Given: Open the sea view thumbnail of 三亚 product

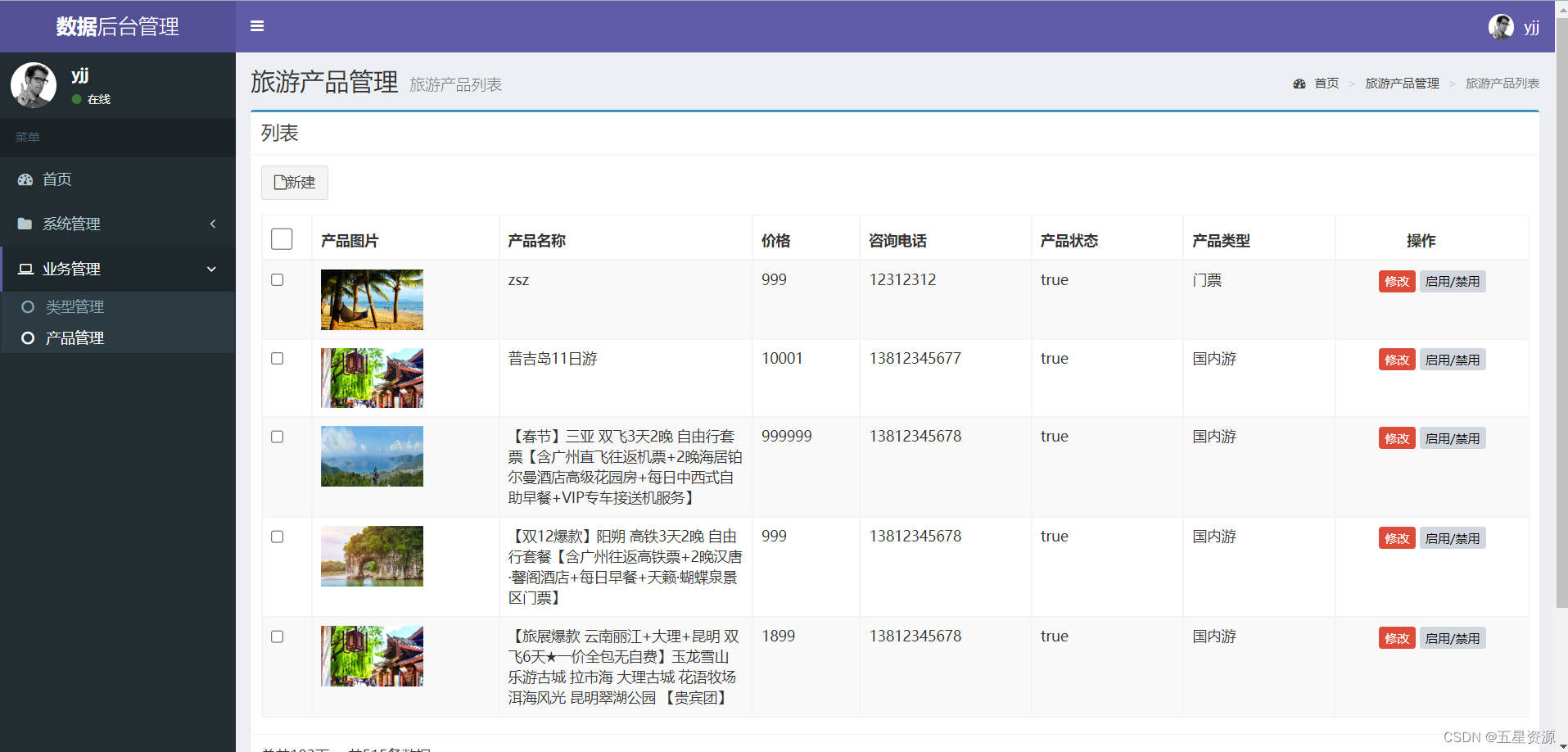Looking at the screenshot, I should pos(372,456).
